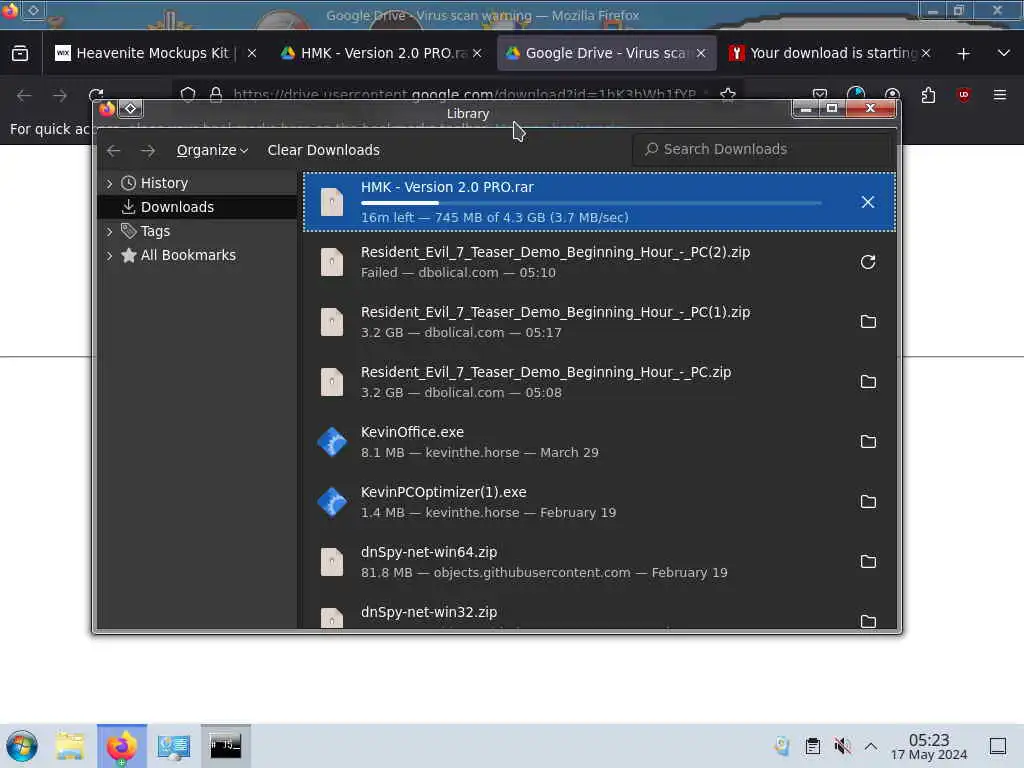This screenshot has height=768, width=1024.
Task: Open containing folder for Resident_Evil_7 PC.zip
Action: point(867,381)
